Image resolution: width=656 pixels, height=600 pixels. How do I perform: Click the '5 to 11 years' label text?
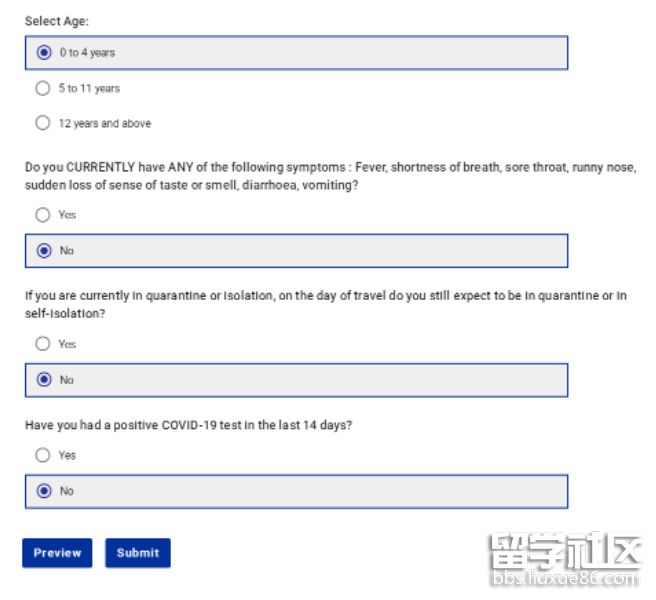(x=89, y=89)
